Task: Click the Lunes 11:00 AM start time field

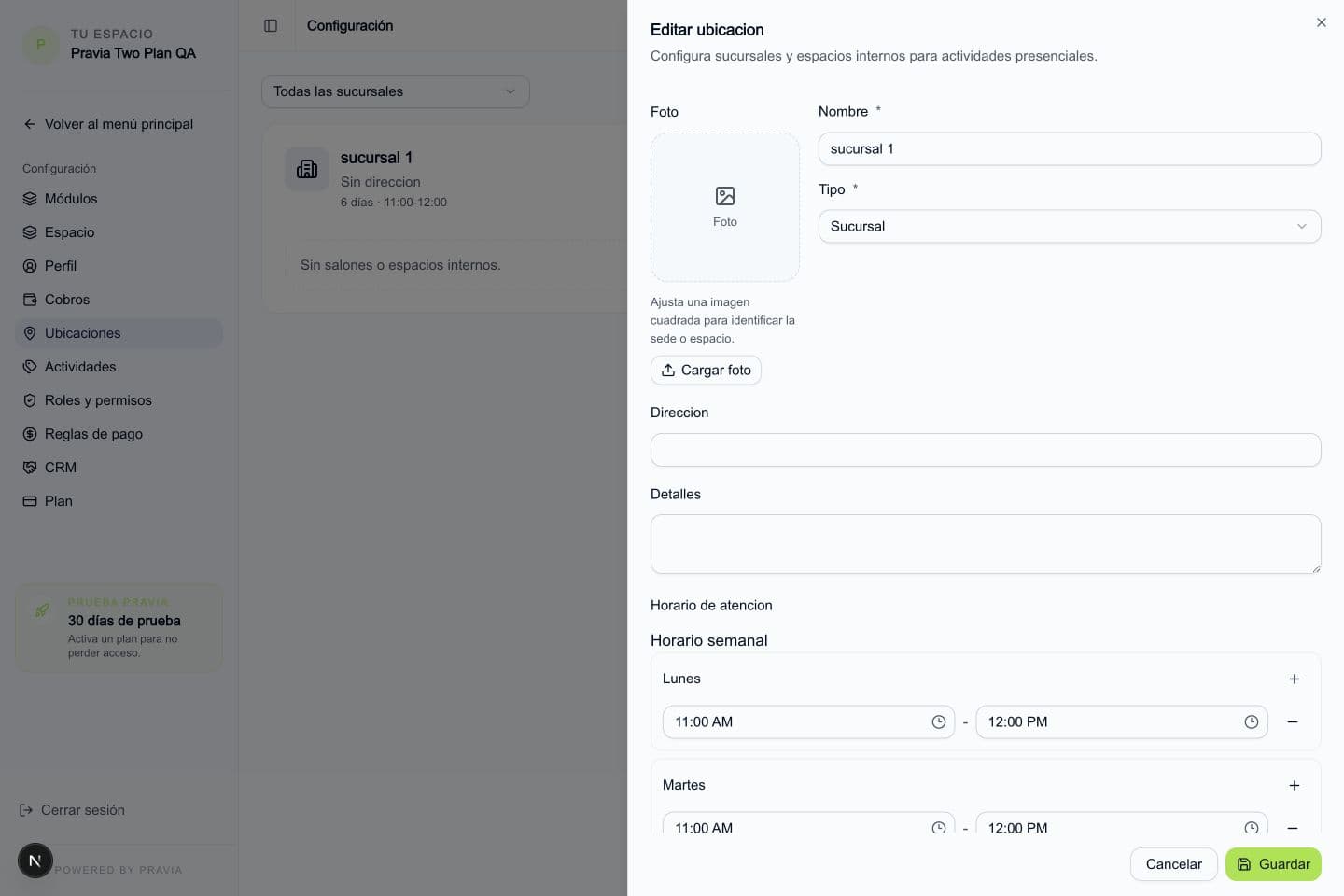Action: coord(808,721)
